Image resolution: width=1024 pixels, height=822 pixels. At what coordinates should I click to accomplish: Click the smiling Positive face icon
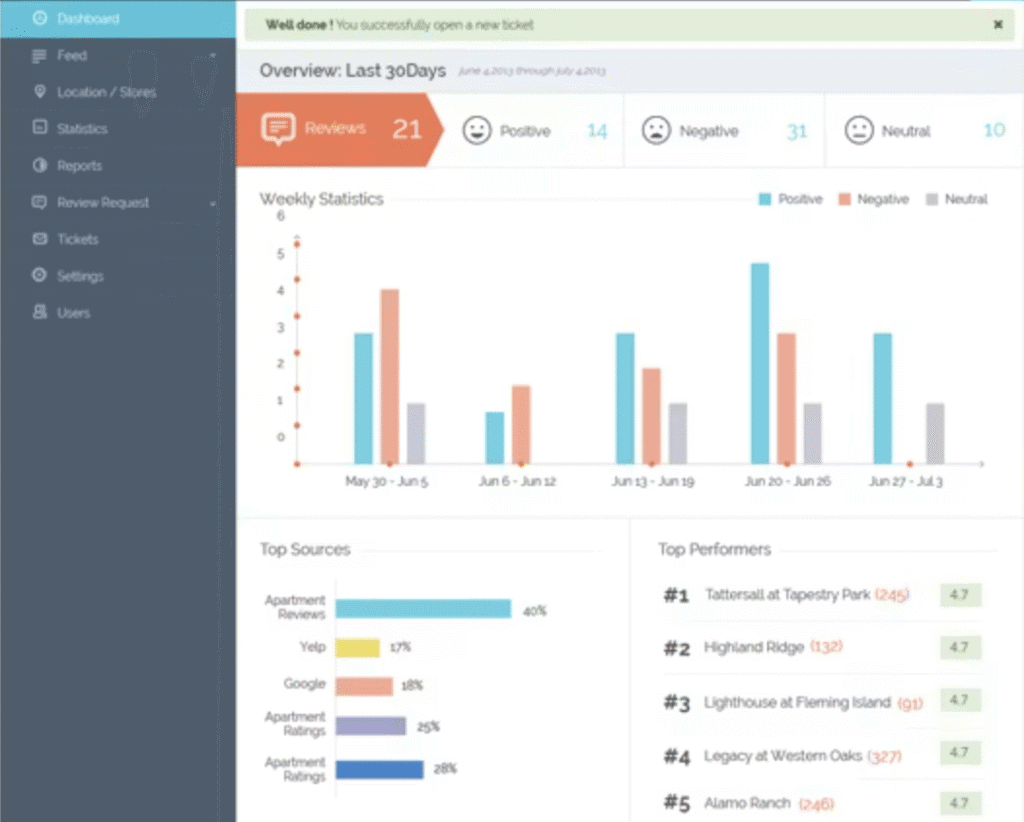pos(477,131)
